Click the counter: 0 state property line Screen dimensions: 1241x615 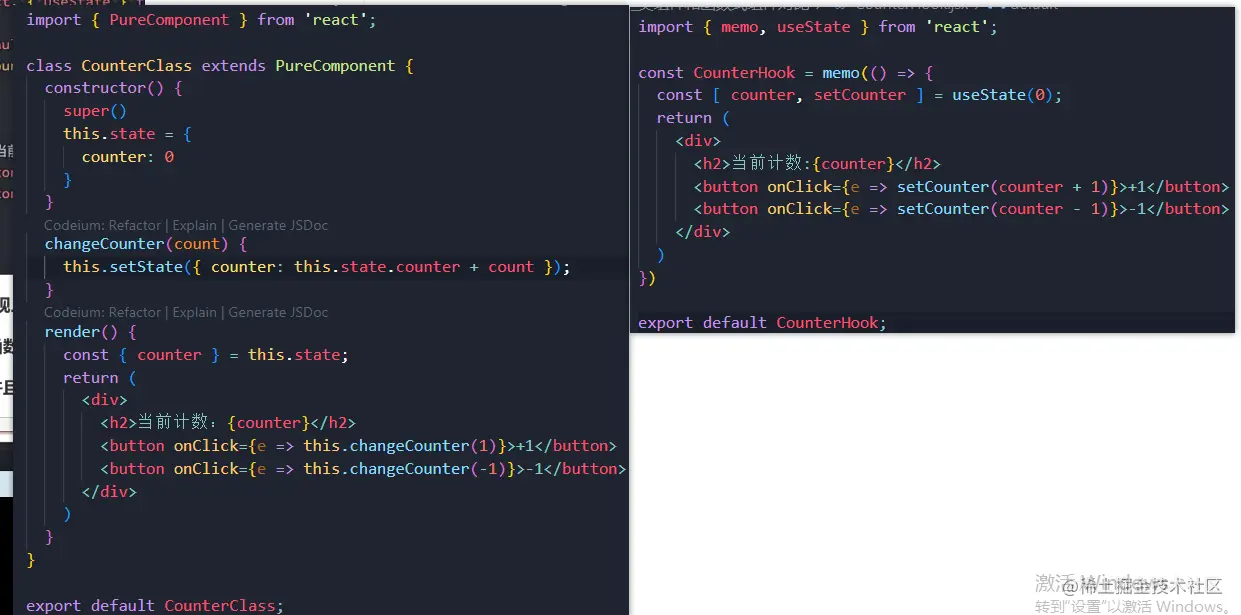point(128,157)
